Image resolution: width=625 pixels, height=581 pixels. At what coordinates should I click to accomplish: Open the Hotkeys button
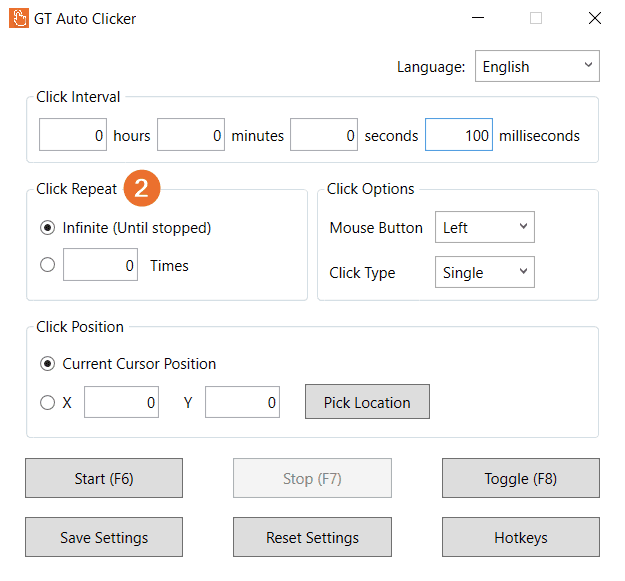point(521,537)
